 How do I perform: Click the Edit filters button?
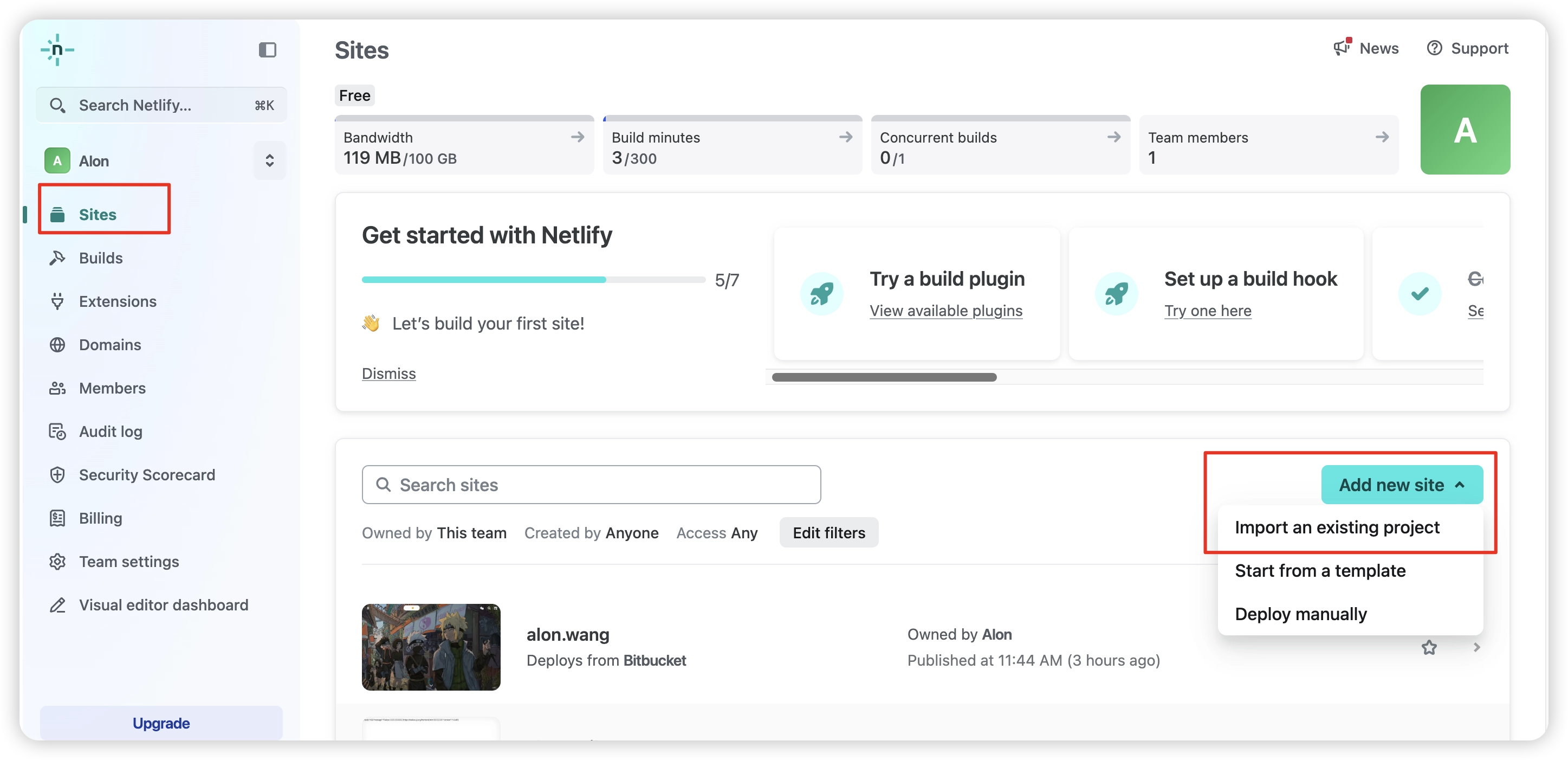click(x=828, y=533)
